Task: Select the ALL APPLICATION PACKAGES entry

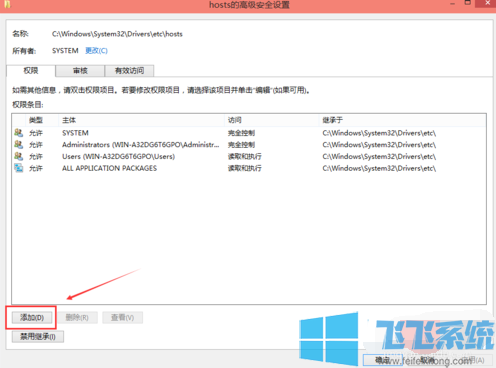Action: 109,168
